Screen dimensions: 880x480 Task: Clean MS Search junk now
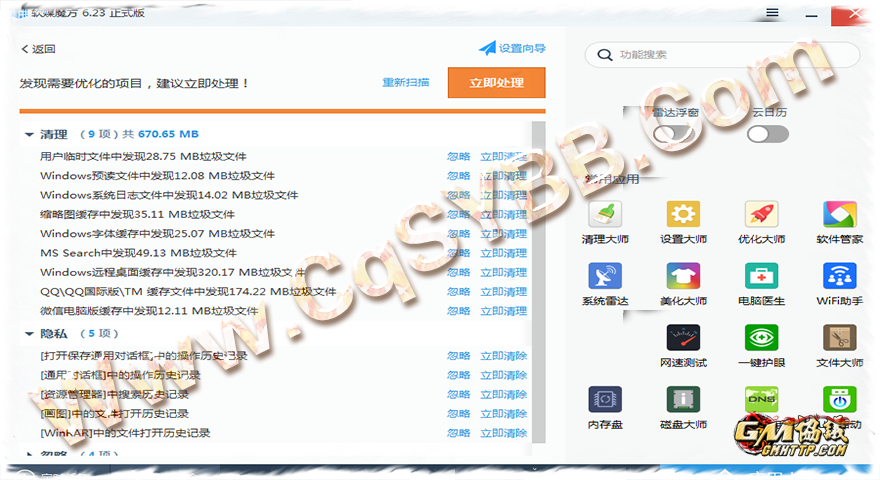coord(503,253)
